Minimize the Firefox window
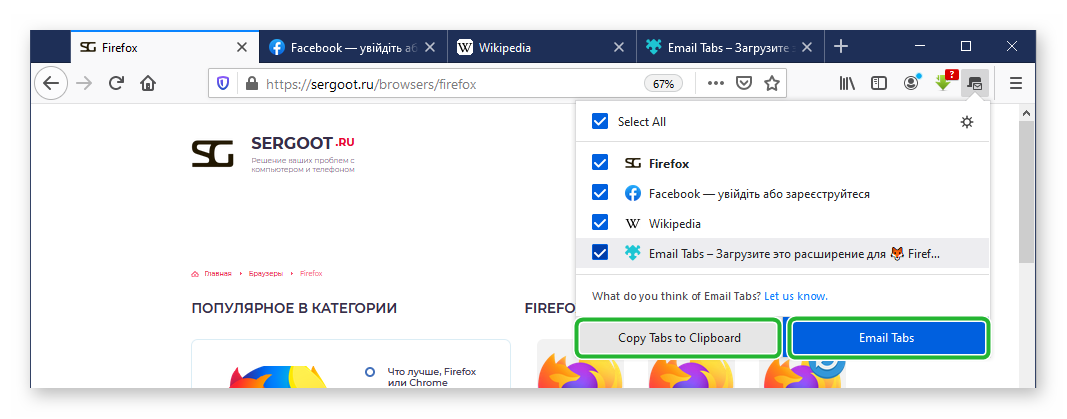This screenshot has height=419, width=1067. click(921, 46)
